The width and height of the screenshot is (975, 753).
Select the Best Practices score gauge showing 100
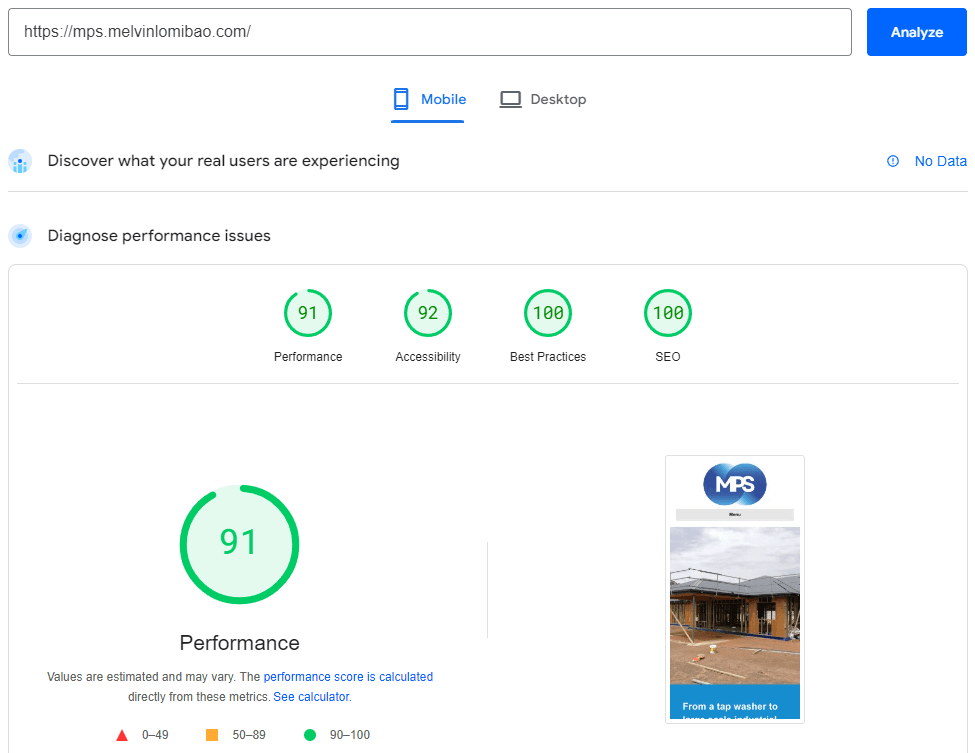click(x=548, y=312)
